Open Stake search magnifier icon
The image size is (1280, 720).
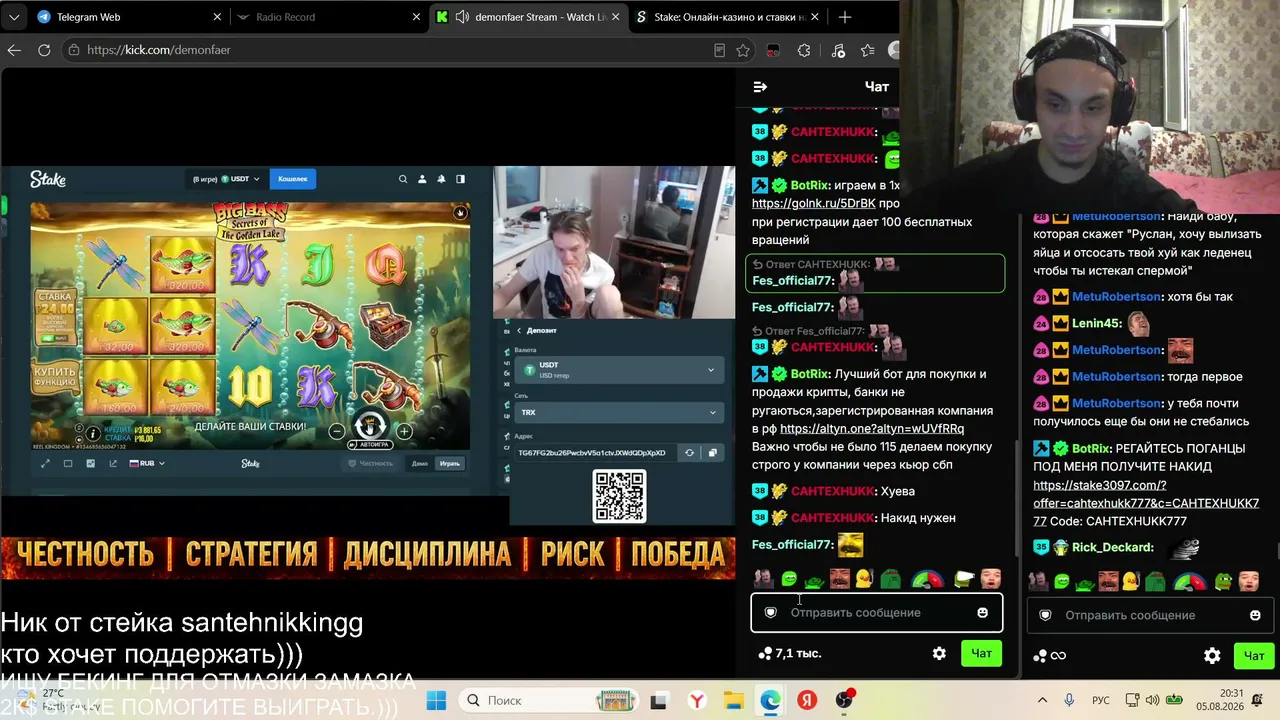tap(403, 179)
